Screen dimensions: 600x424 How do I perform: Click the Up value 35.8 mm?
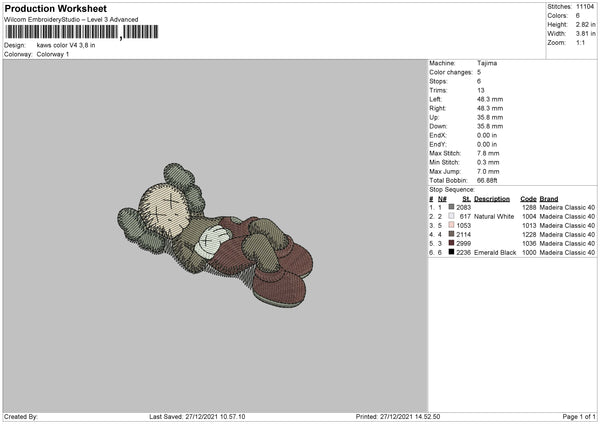490,117
